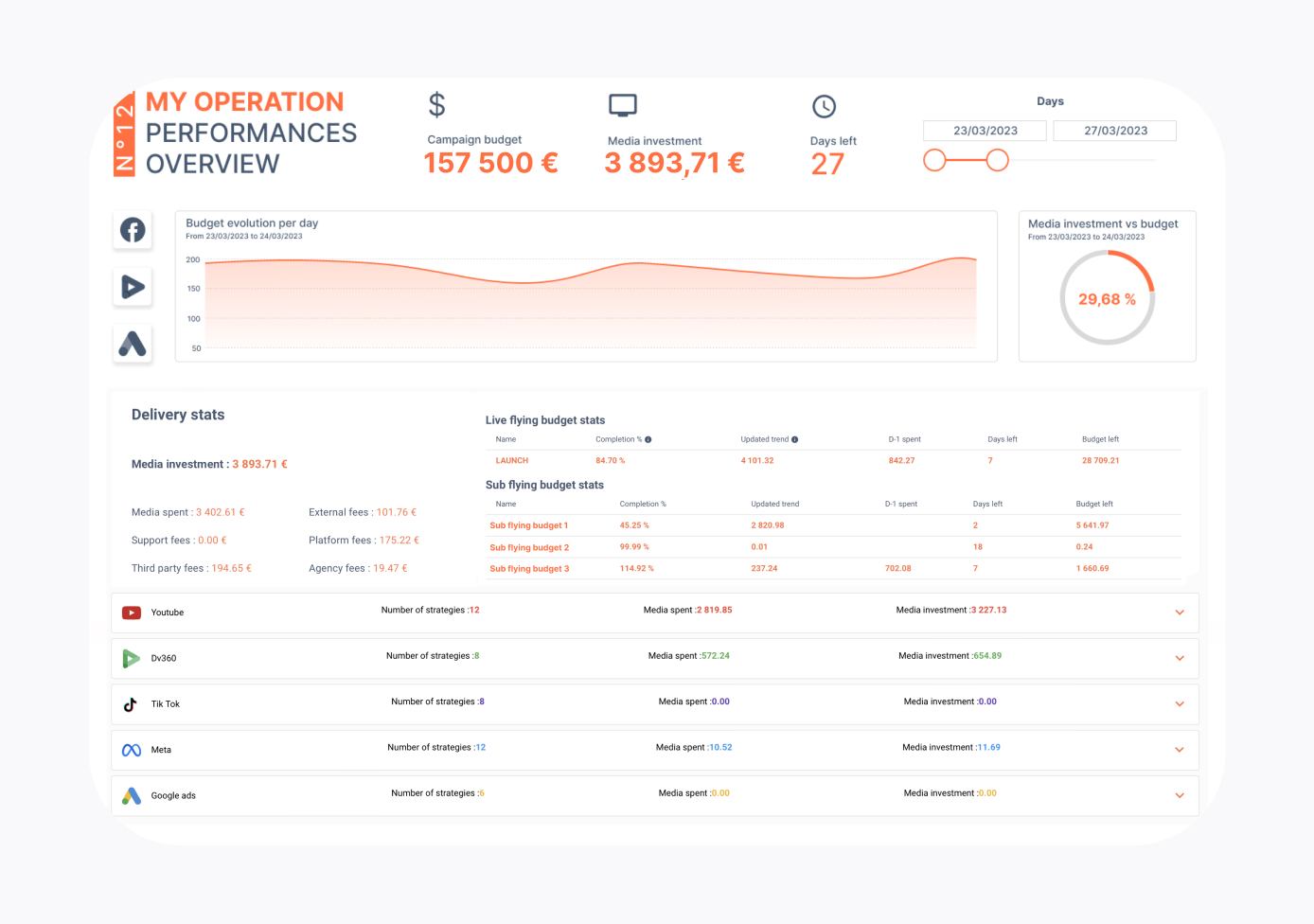The width and height of the screenshot is (1314, 924).
Task: Click the Tik Tok logo icon
Action: tap(131, 704)
